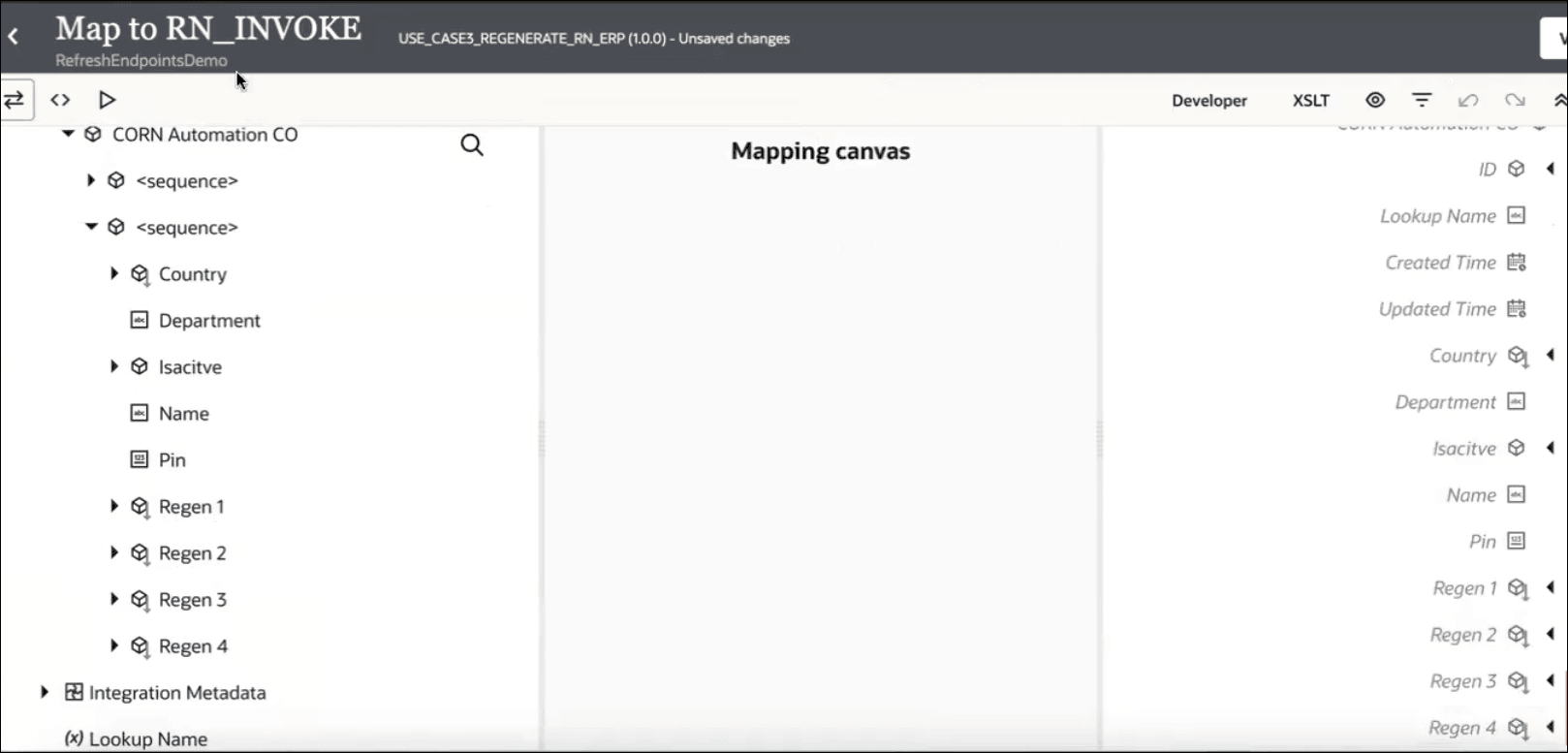Toggle Developer mode
1568x753 pixels.
1209,100
